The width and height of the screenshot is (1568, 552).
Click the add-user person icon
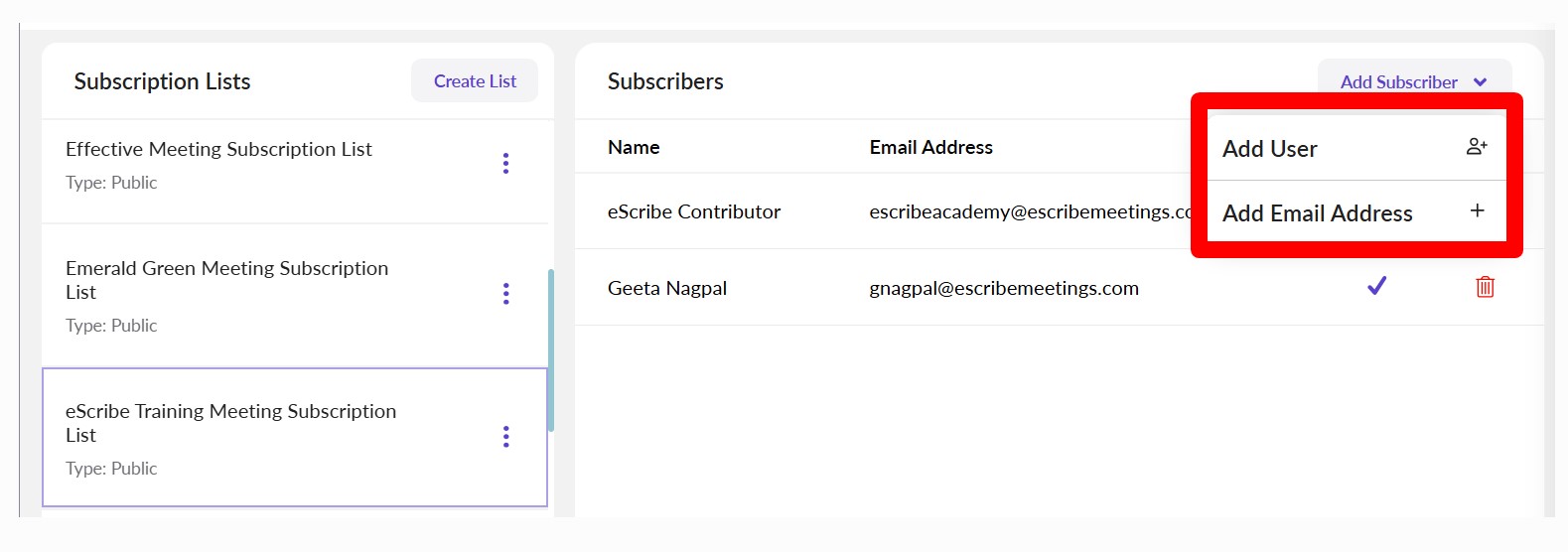(x=1477, y=147)
